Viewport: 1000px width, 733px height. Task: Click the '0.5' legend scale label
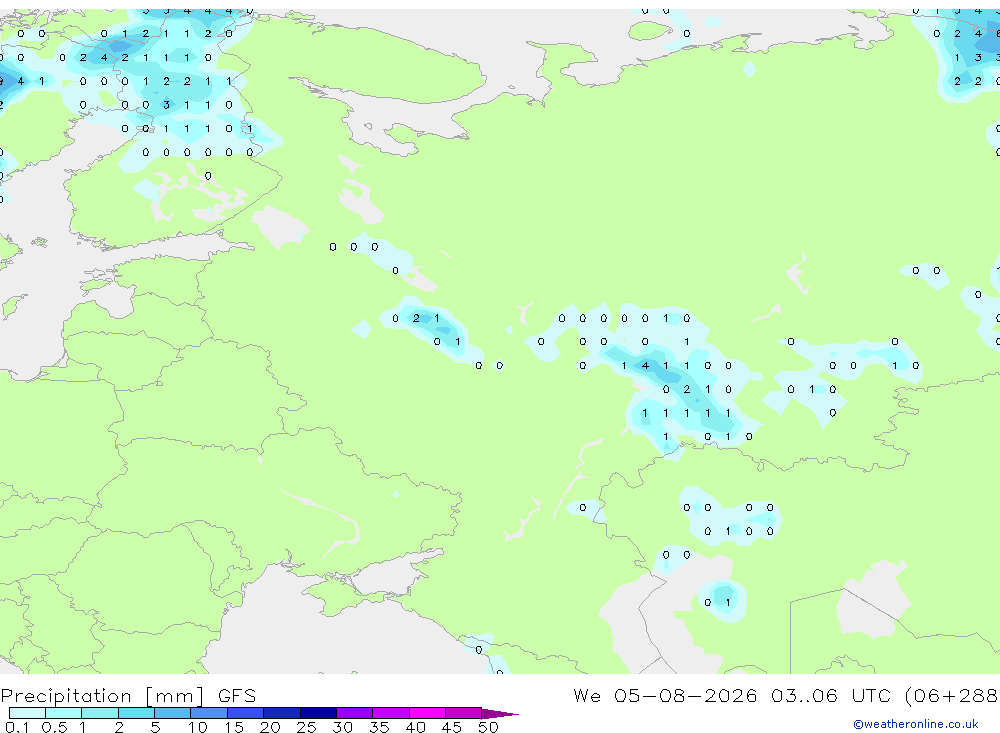click(54, 727)
